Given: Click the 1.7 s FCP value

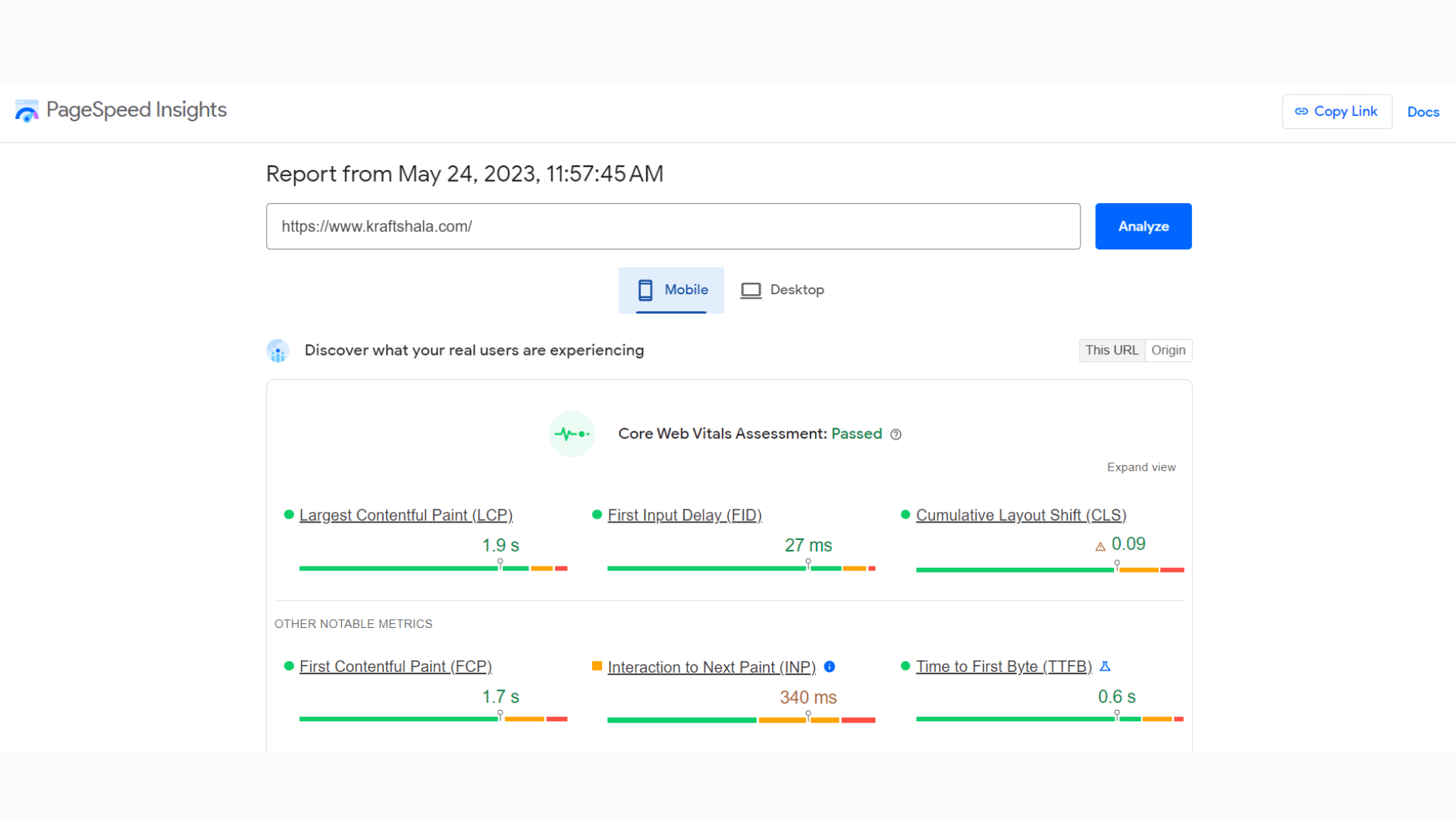Looking at the screenshot, I should (500, 696).
